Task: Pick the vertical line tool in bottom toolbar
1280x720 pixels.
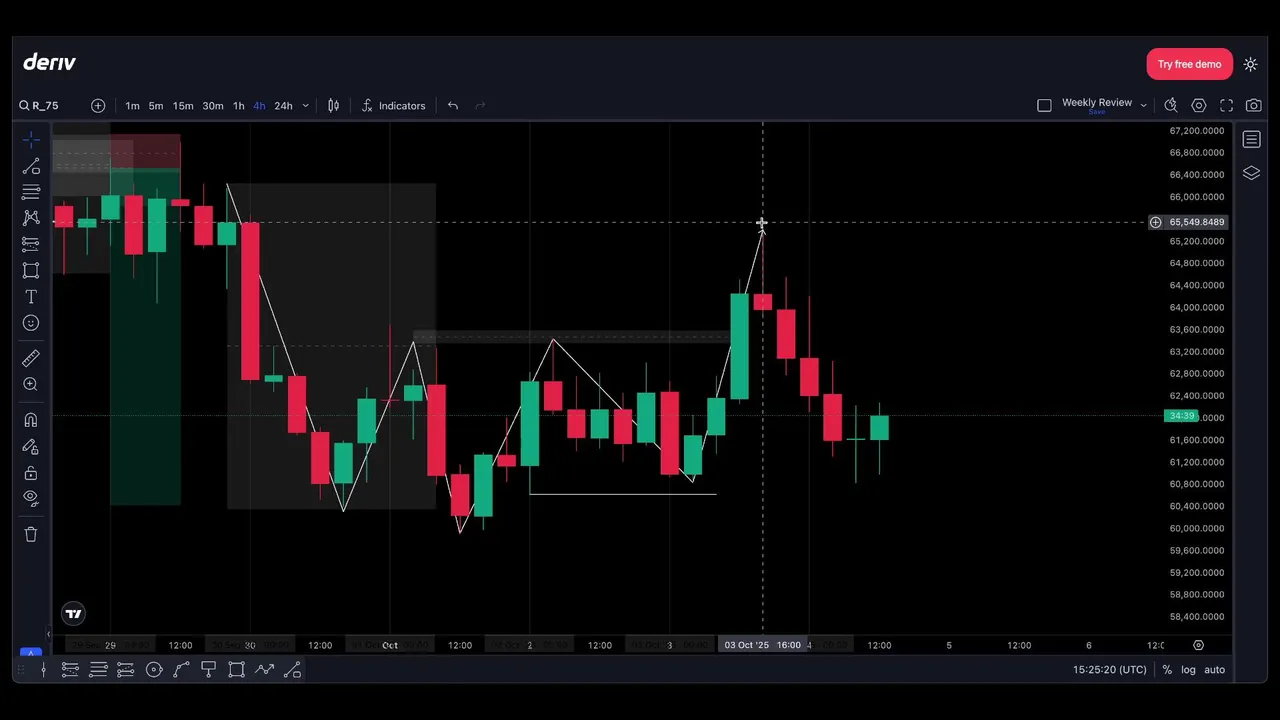Action: tap(43, 670)
